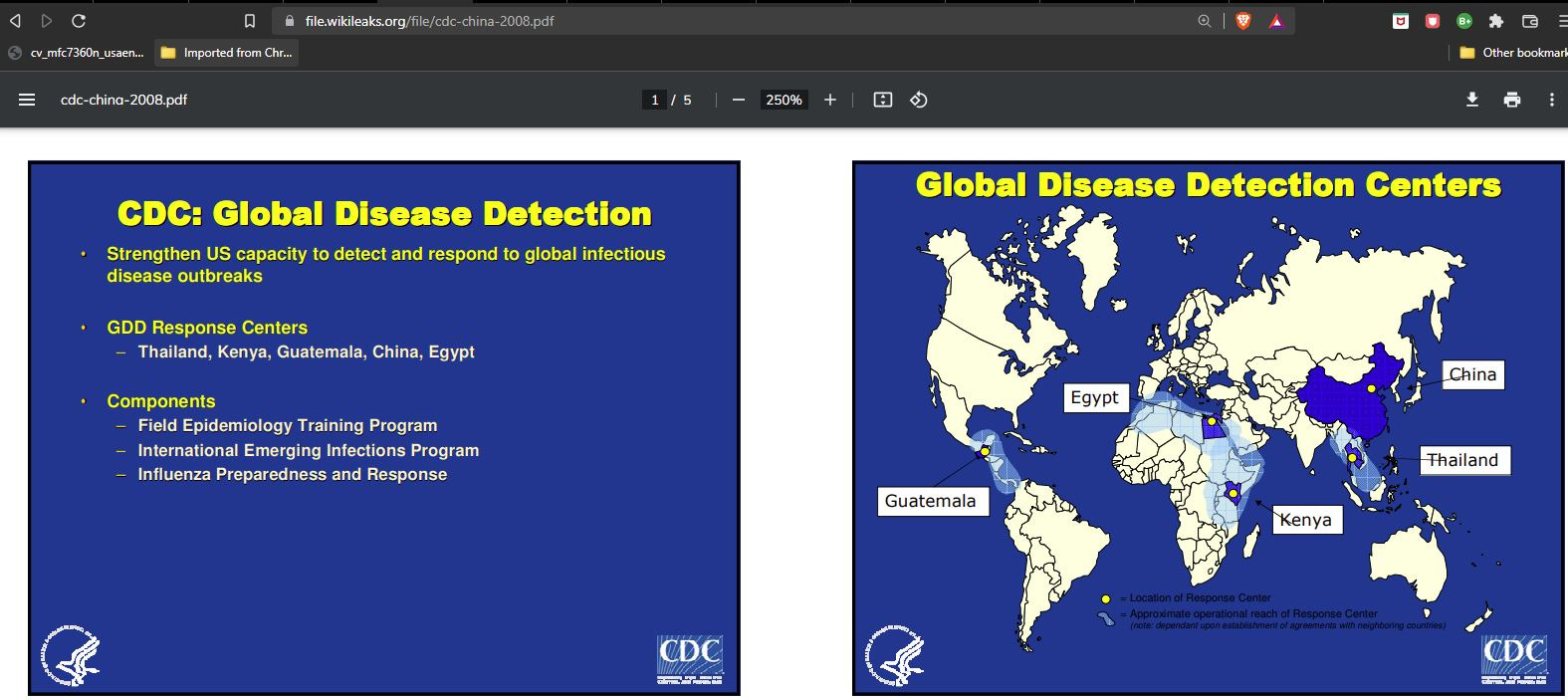Click the PDF page number field

pyautogui.click(x=654, y=100)
